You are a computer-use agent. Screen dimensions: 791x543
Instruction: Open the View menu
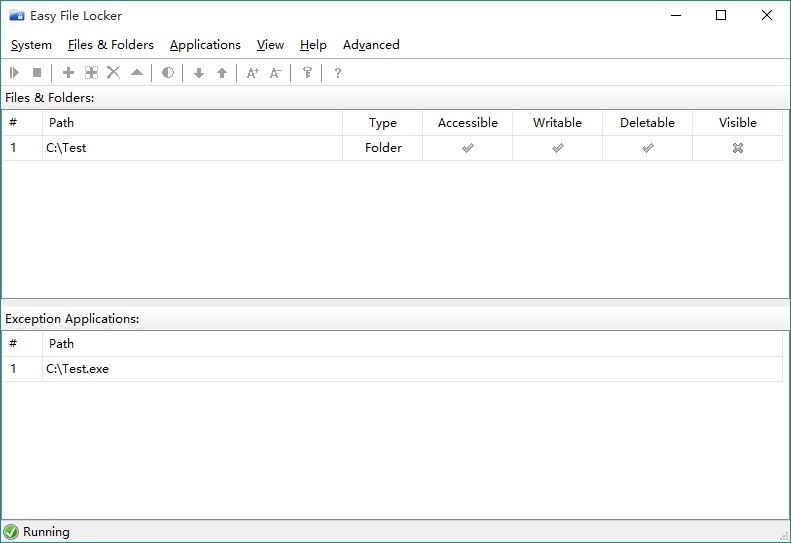(x=270, y=45)
